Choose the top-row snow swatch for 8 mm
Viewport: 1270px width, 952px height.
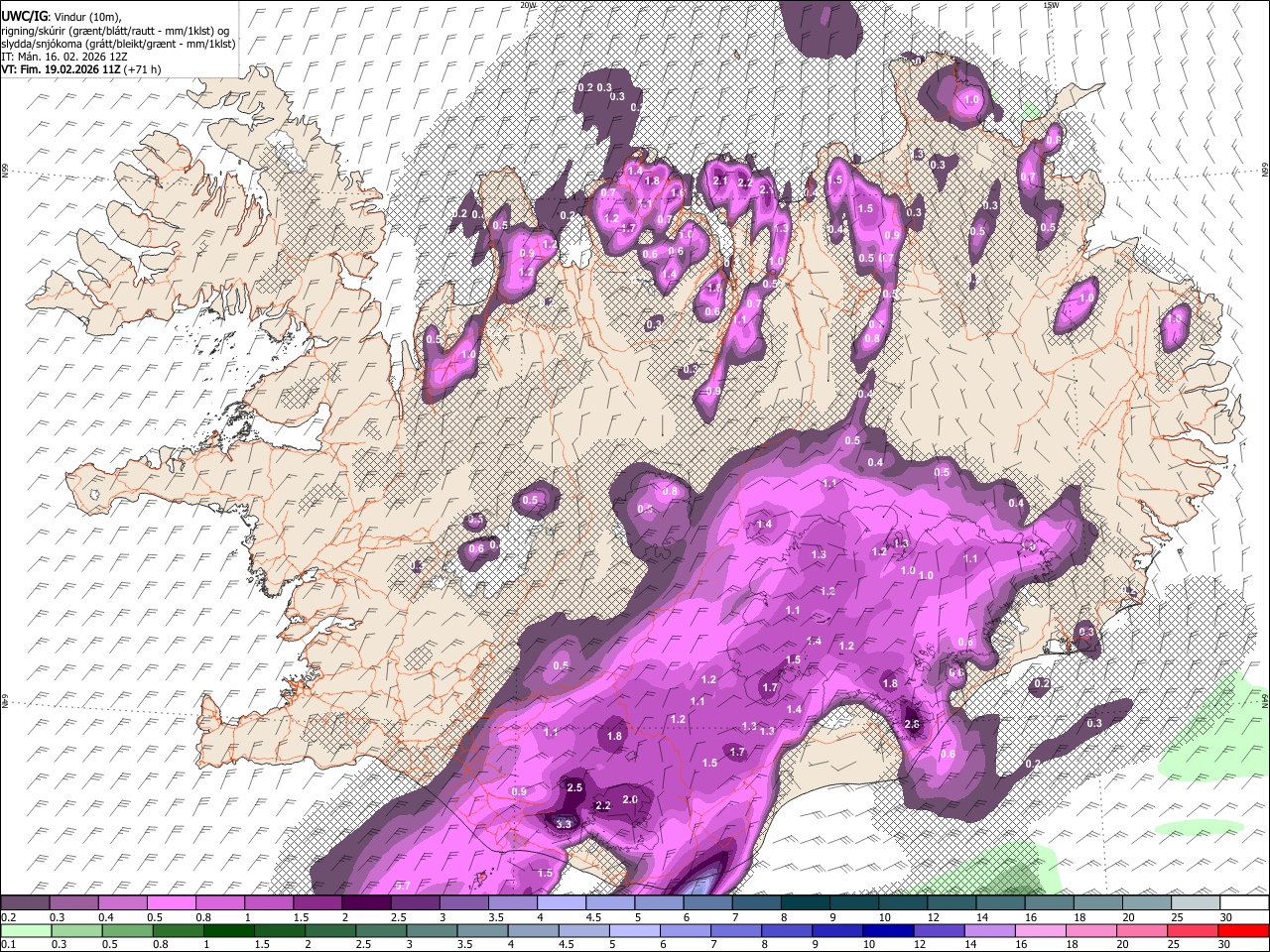[x=806, y=902]
